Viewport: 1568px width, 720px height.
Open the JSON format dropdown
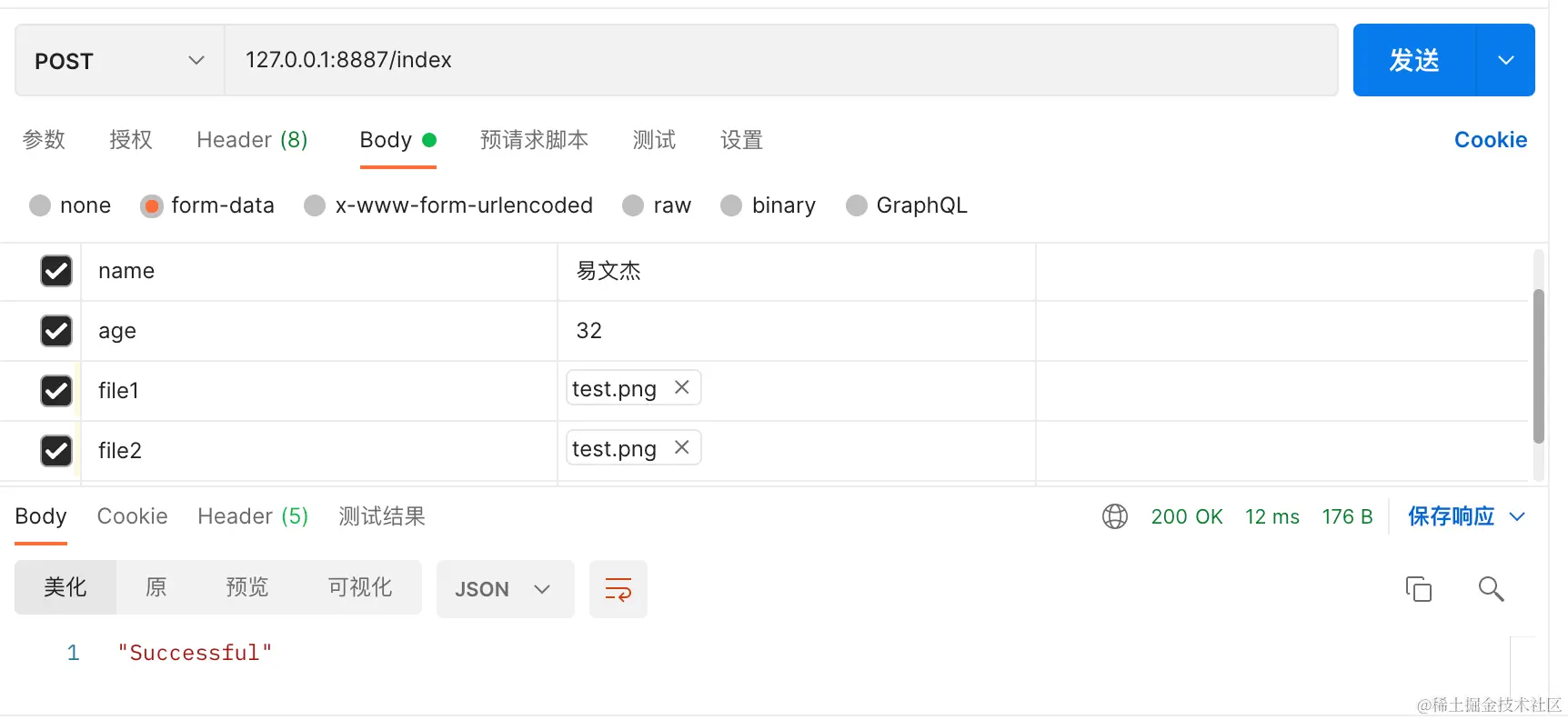click(505, 589)
